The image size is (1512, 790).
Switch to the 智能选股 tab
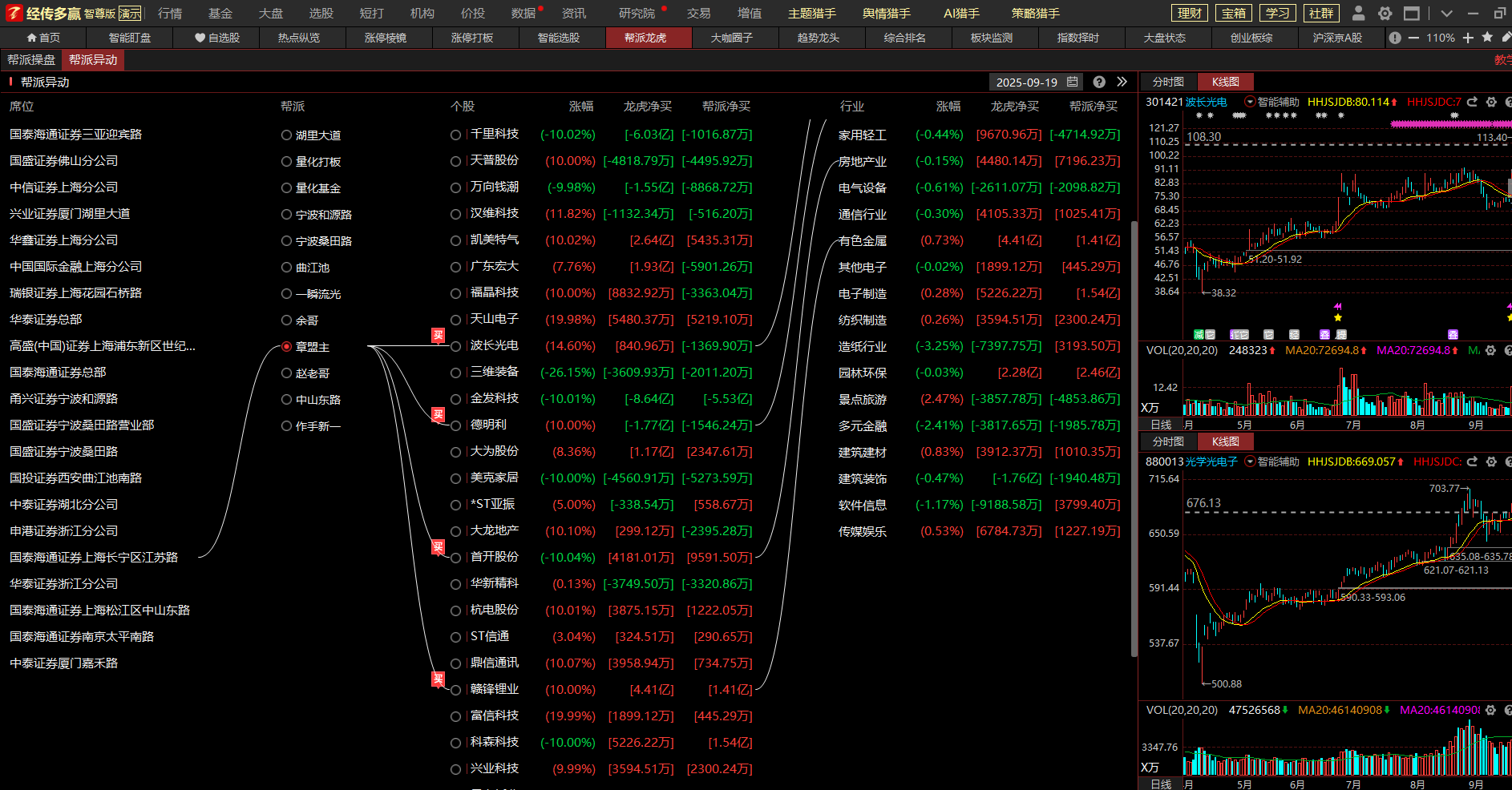pos(559,38)
